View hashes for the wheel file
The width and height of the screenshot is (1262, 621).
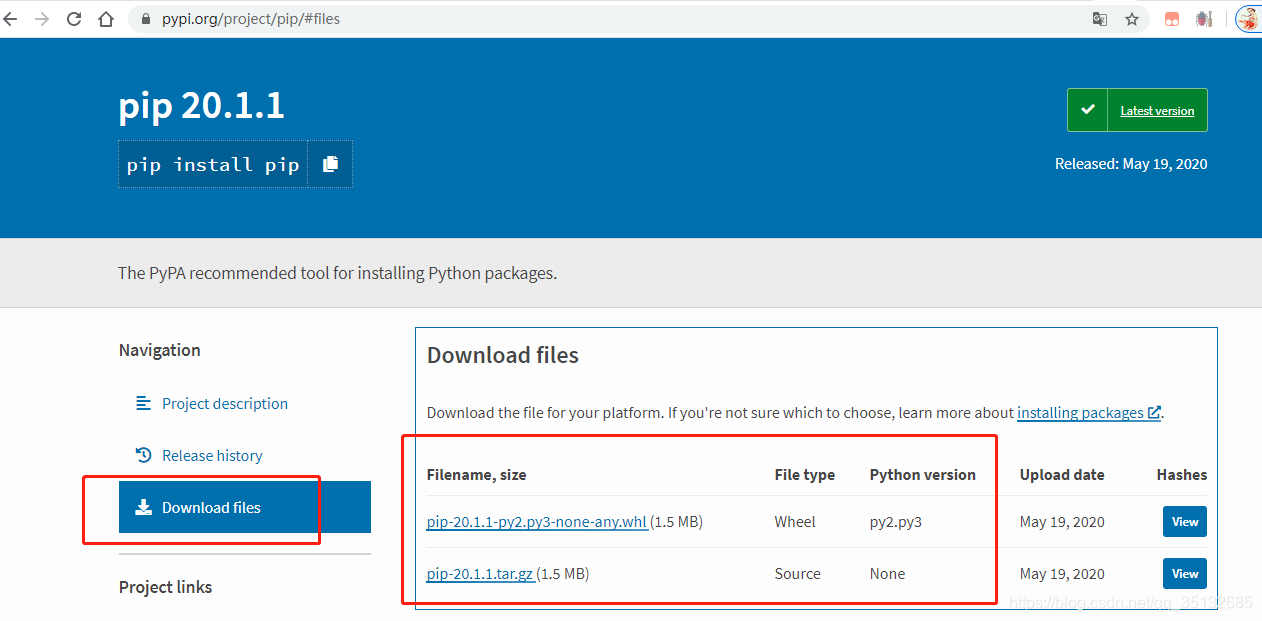coord(1184,521)
